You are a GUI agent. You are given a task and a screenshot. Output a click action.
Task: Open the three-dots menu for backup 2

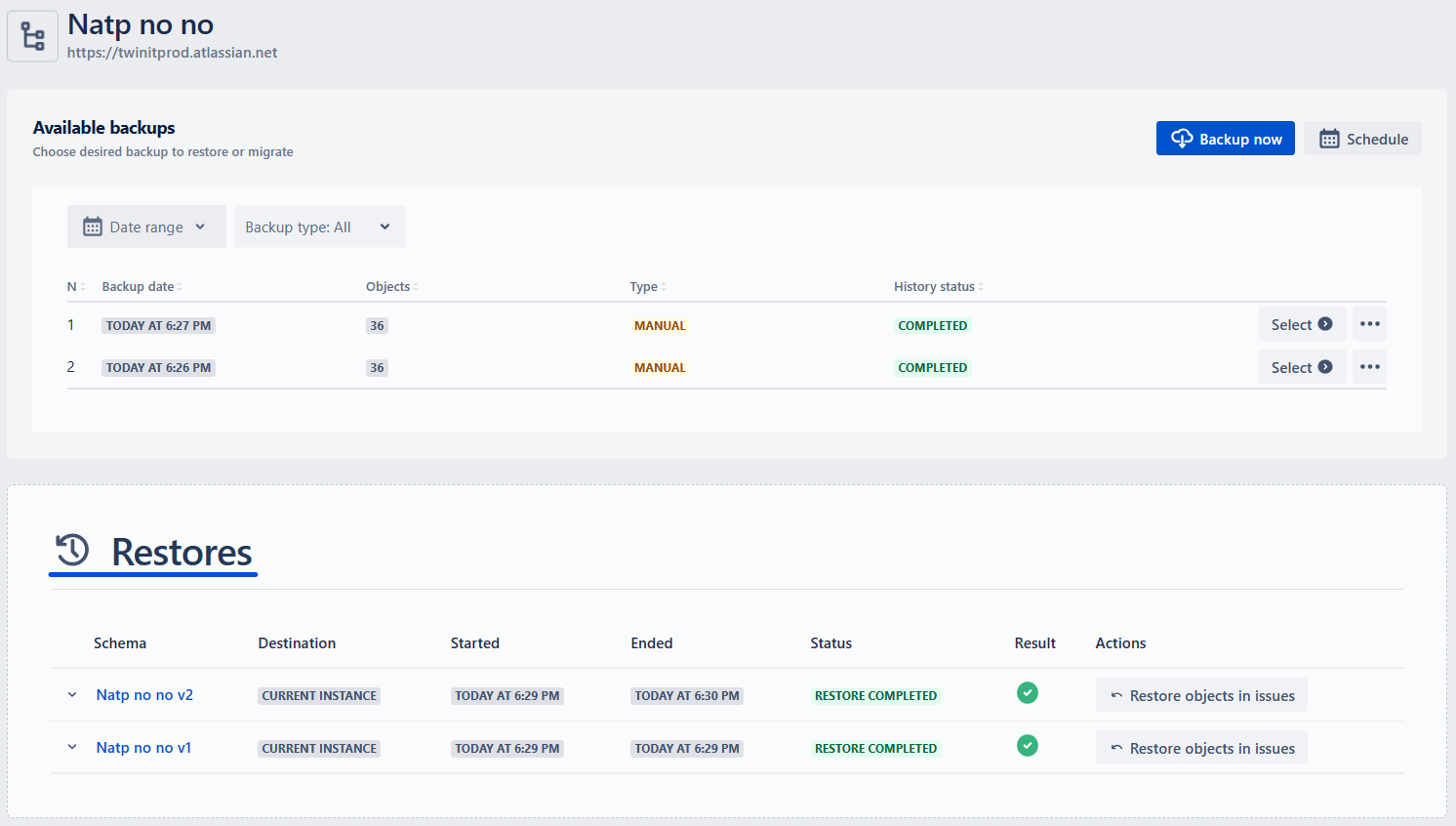(x=1369, y=367)
